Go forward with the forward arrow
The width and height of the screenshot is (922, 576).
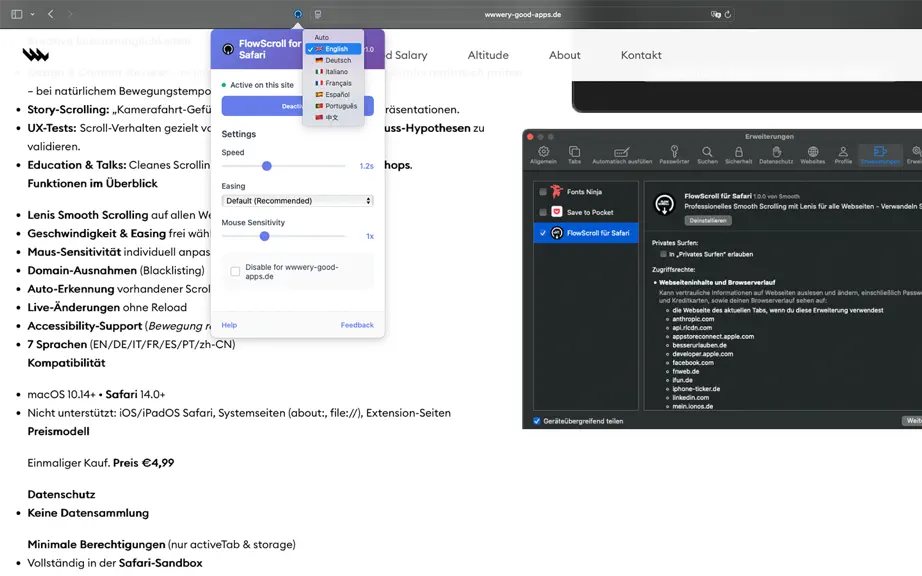[70, 14]
